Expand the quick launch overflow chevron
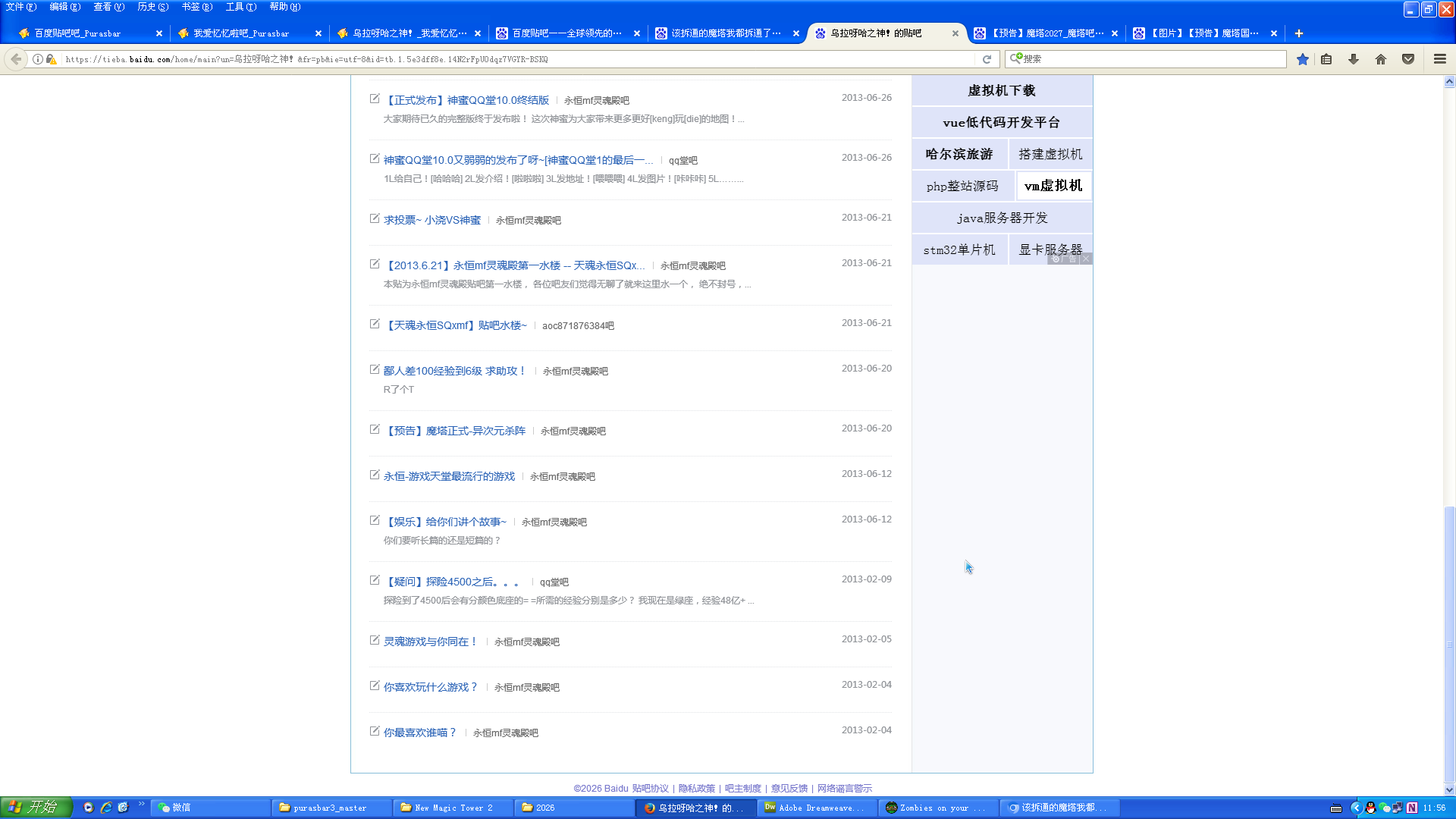The image size is (1456, 819). point(141,804)
